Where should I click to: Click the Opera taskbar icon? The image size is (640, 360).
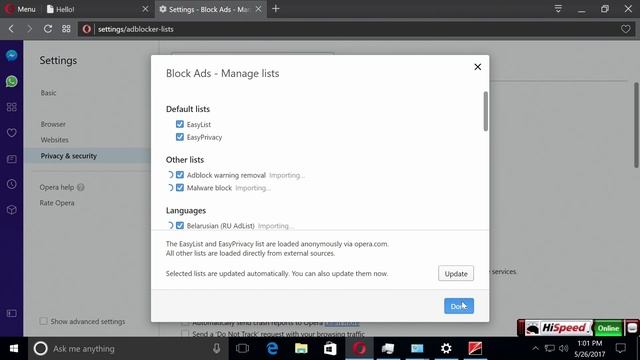tap(359, 349)
